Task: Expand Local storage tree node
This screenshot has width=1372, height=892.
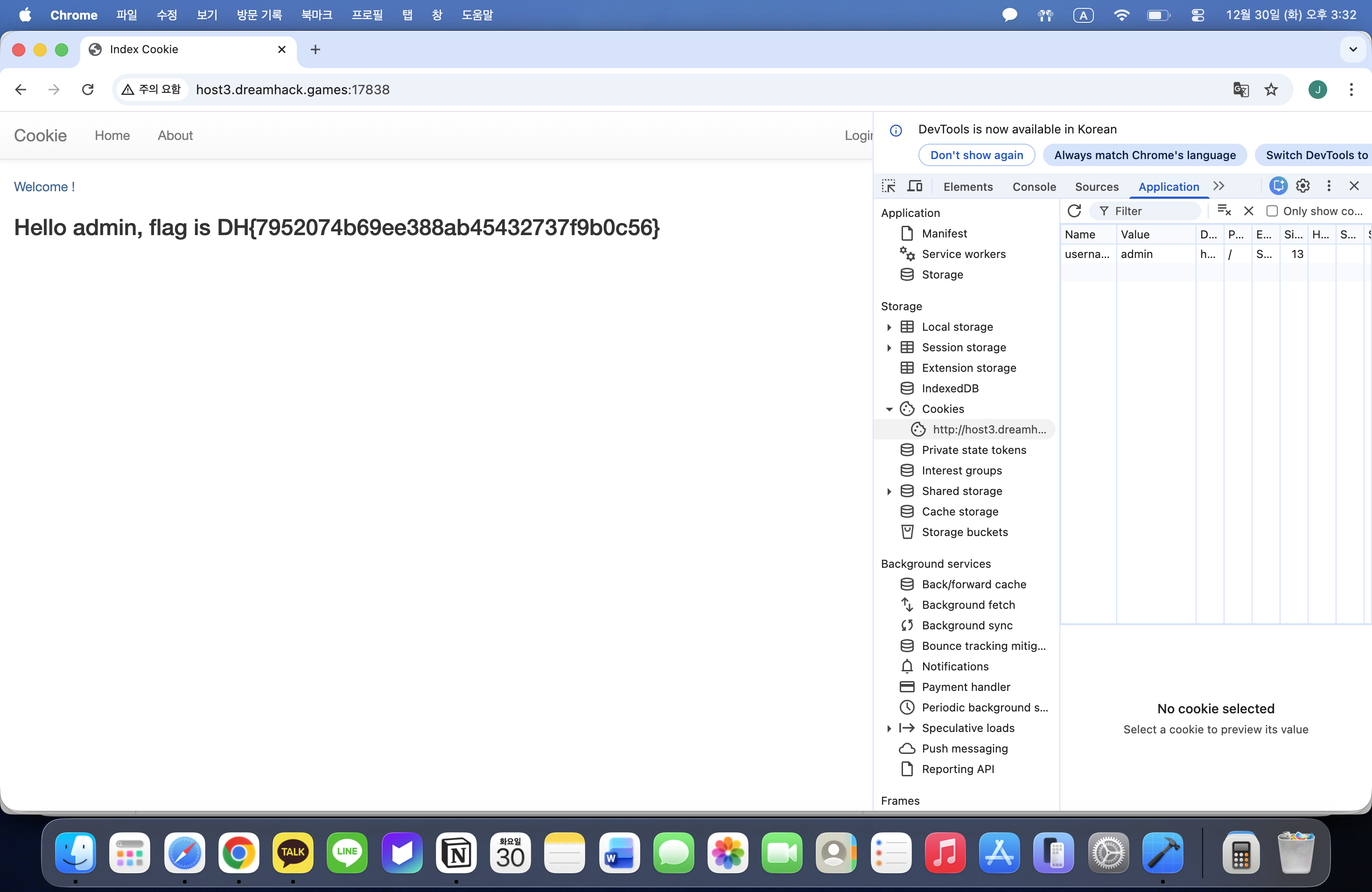Action: click(889, 328)
